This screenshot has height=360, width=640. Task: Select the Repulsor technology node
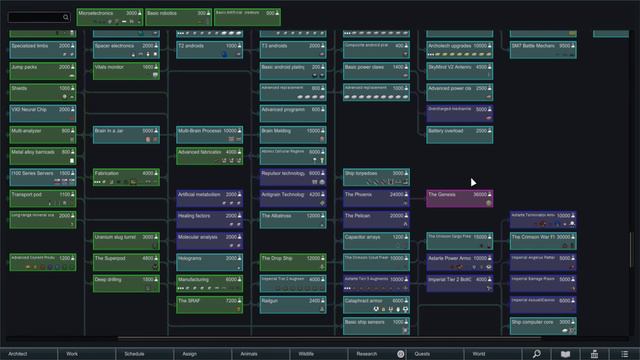click(x=293, y=177)
